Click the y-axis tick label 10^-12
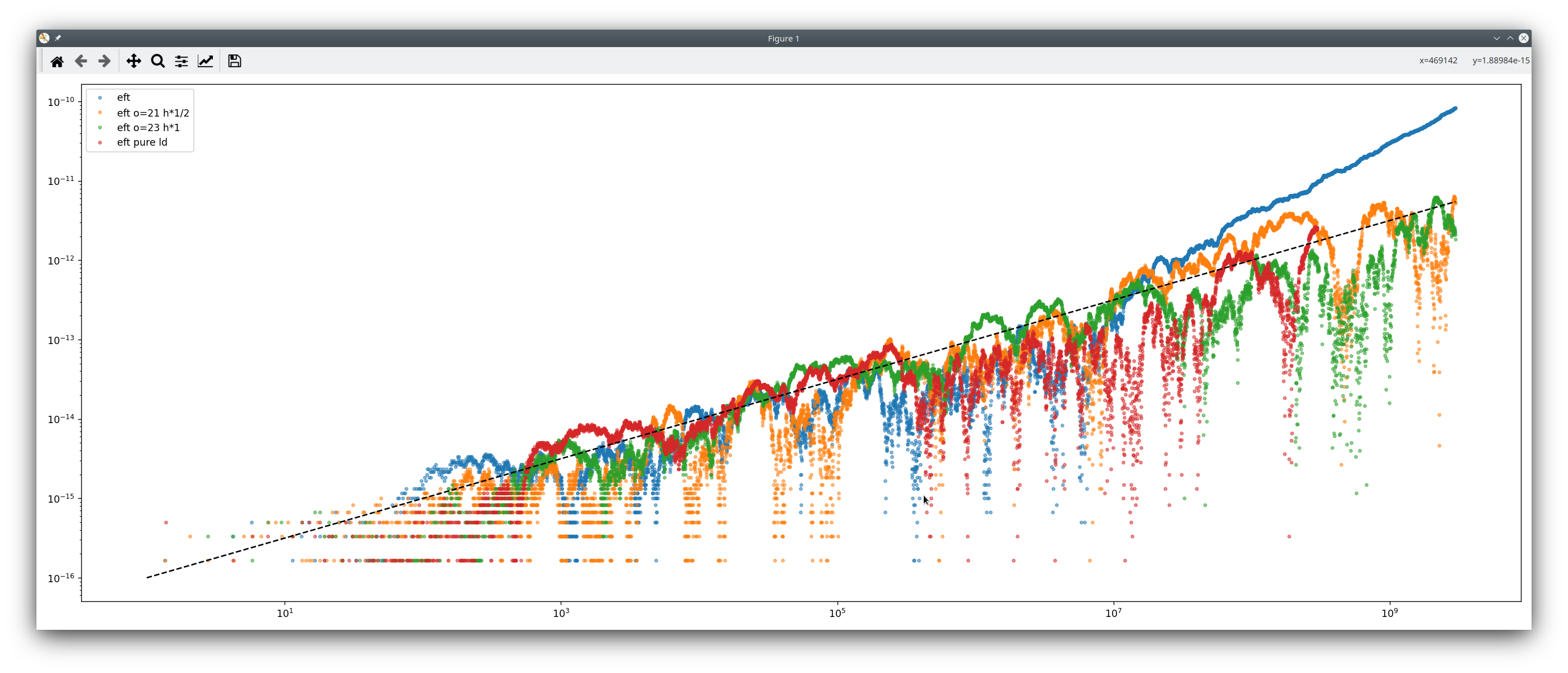Image resolution: width=1568 pixels, height=673 pixels. point(61,260)
